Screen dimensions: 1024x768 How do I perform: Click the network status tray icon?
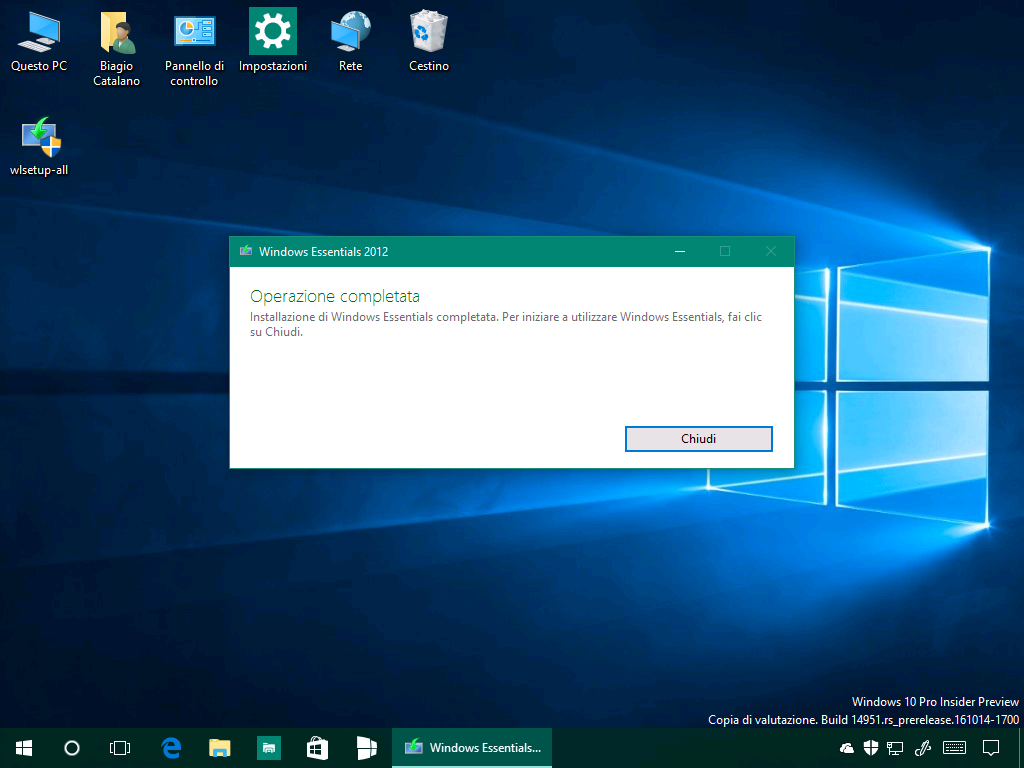coord(895,748)
